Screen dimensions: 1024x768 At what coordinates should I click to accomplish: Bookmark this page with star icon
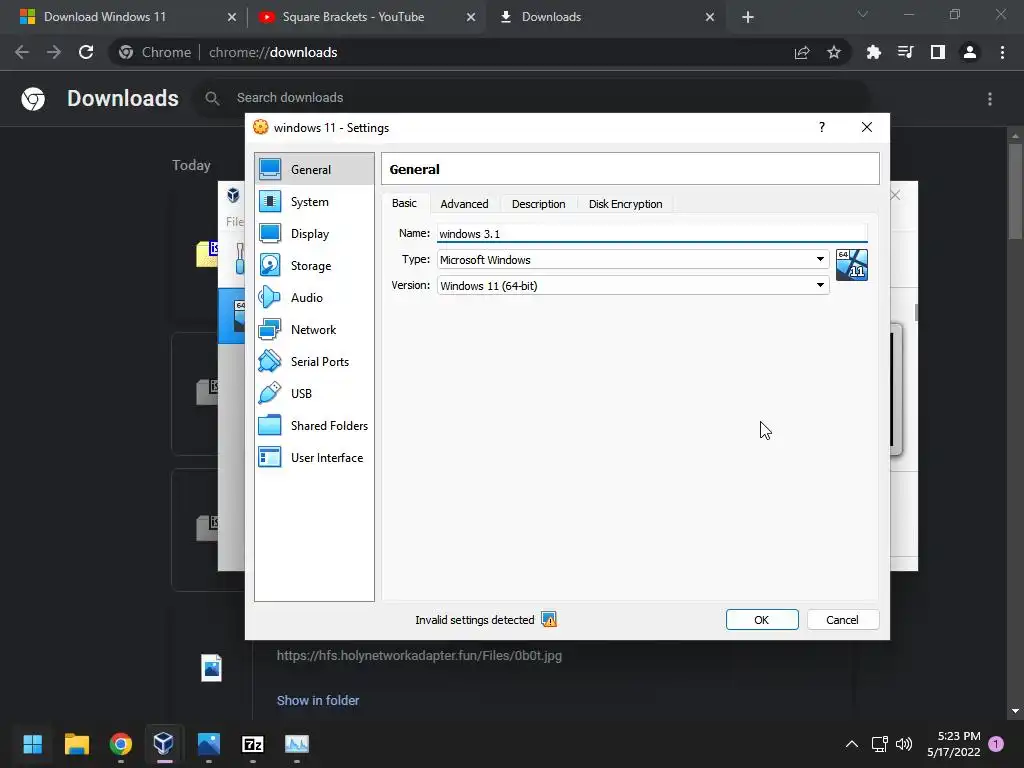point(833,52)
